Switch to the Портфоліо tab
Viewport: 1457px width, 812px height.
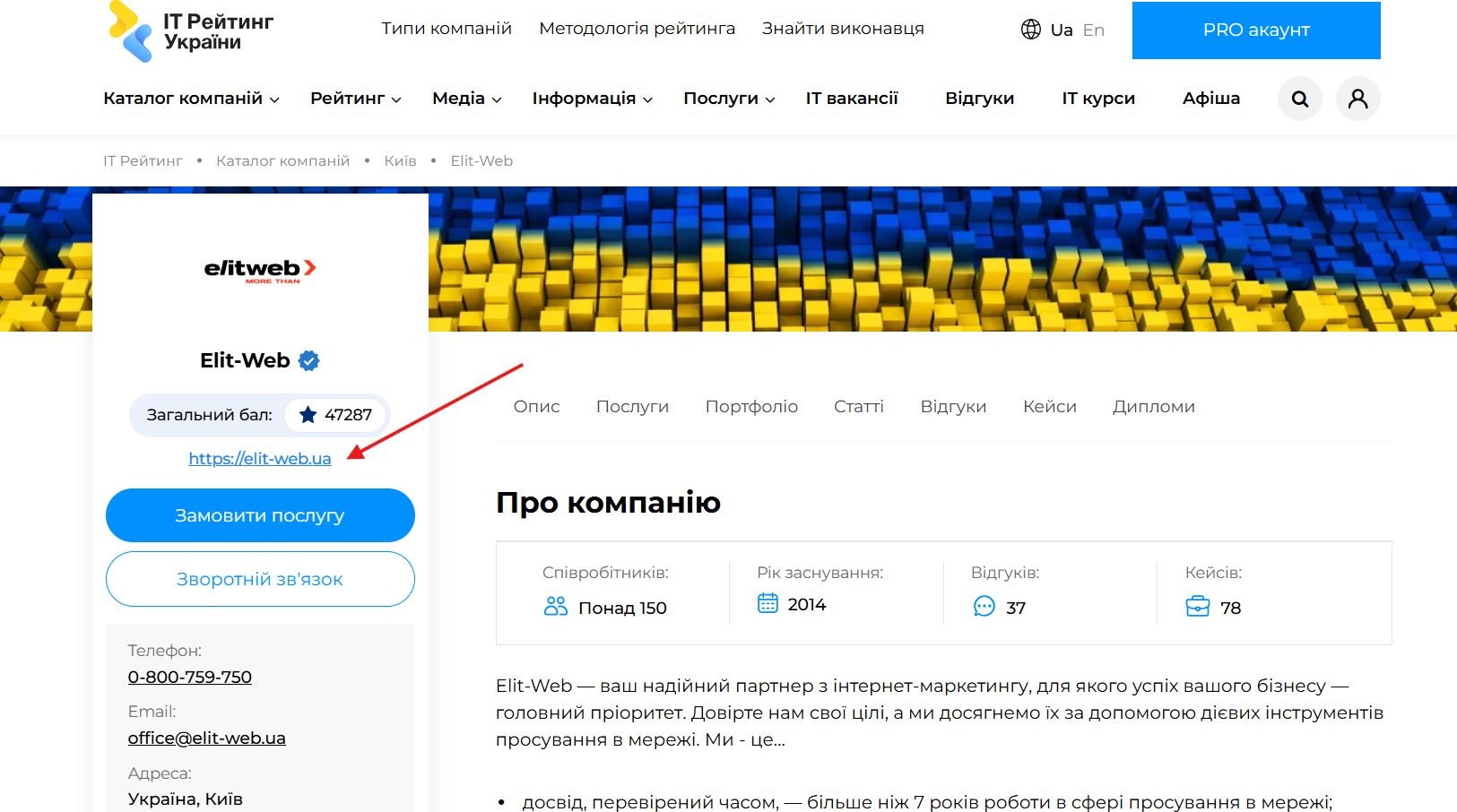pyautogui.click(x=750, y=406)
